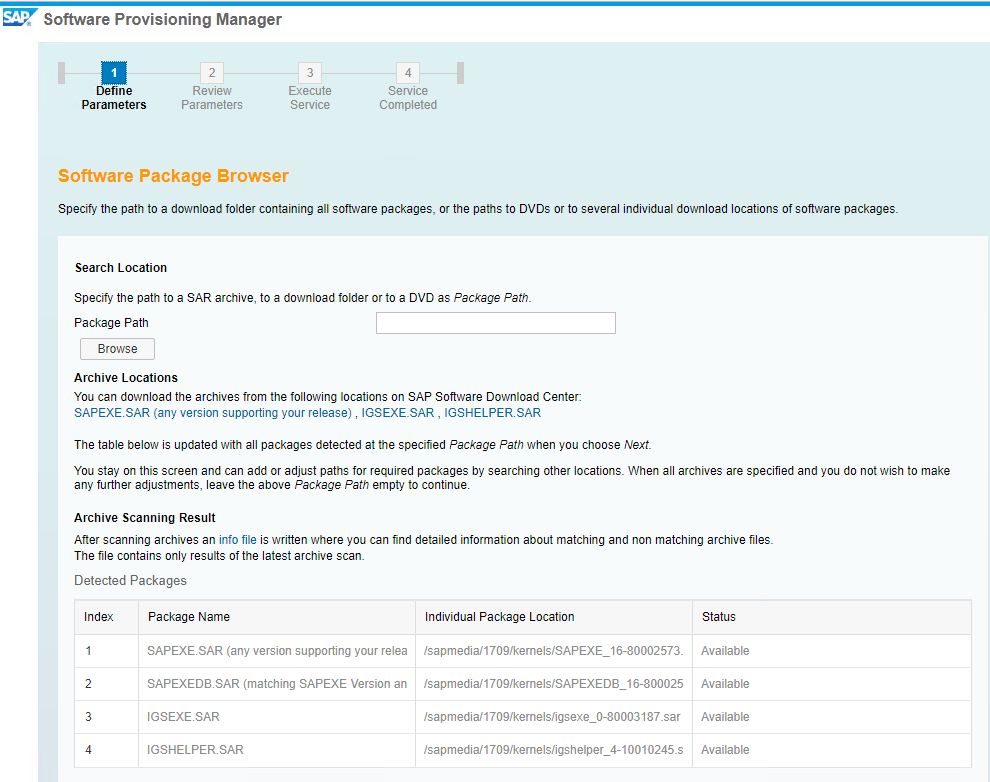Select the IGSHELPER.SAR package name cell
This screenshot has width=990, height=782.
pyautogui.click(x=277, y=750)
